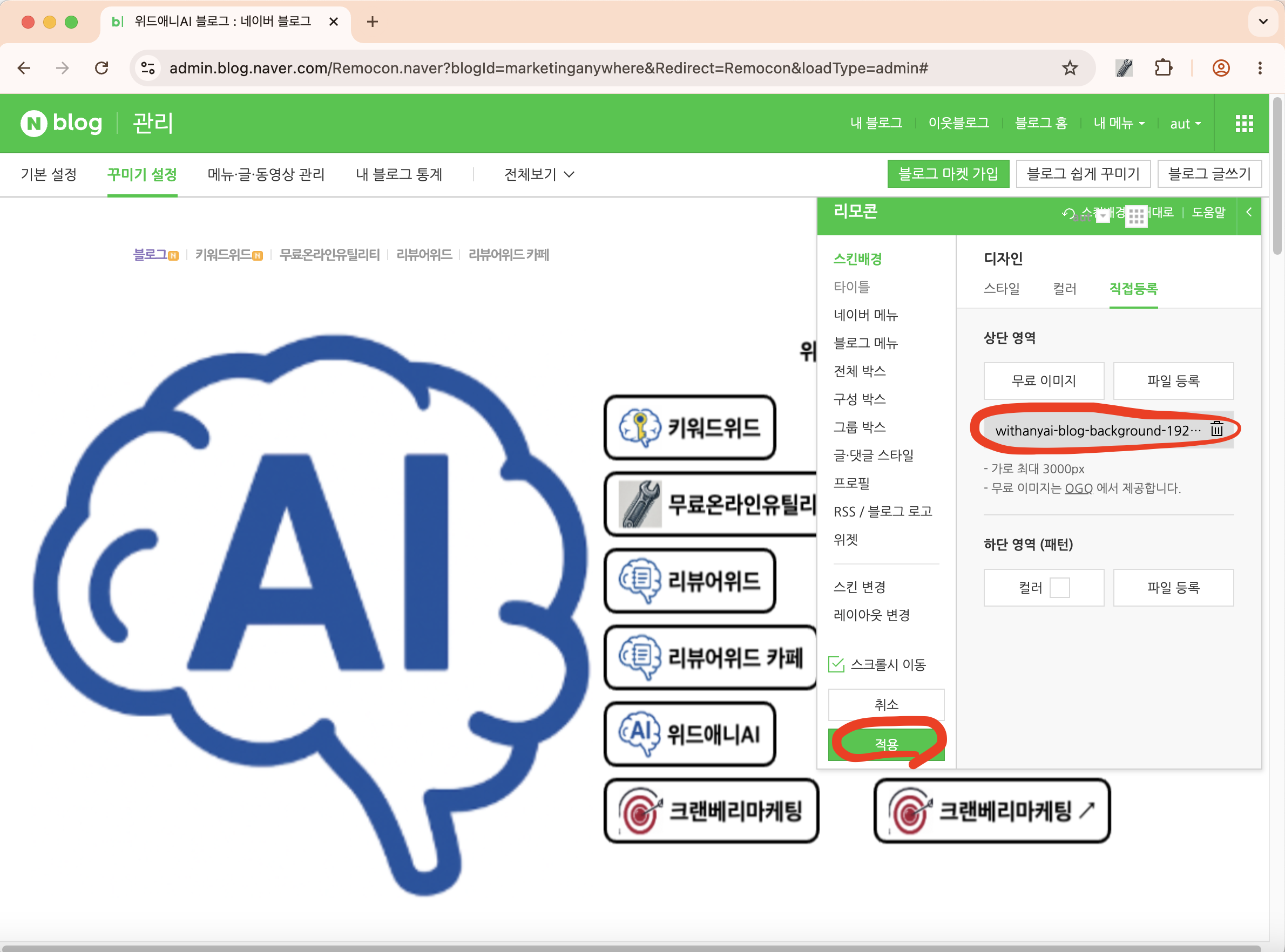1285x952 pixels.
Task: Select 블로그 메뉴 in the remocon menu
Action: click(x=866, y=343)
